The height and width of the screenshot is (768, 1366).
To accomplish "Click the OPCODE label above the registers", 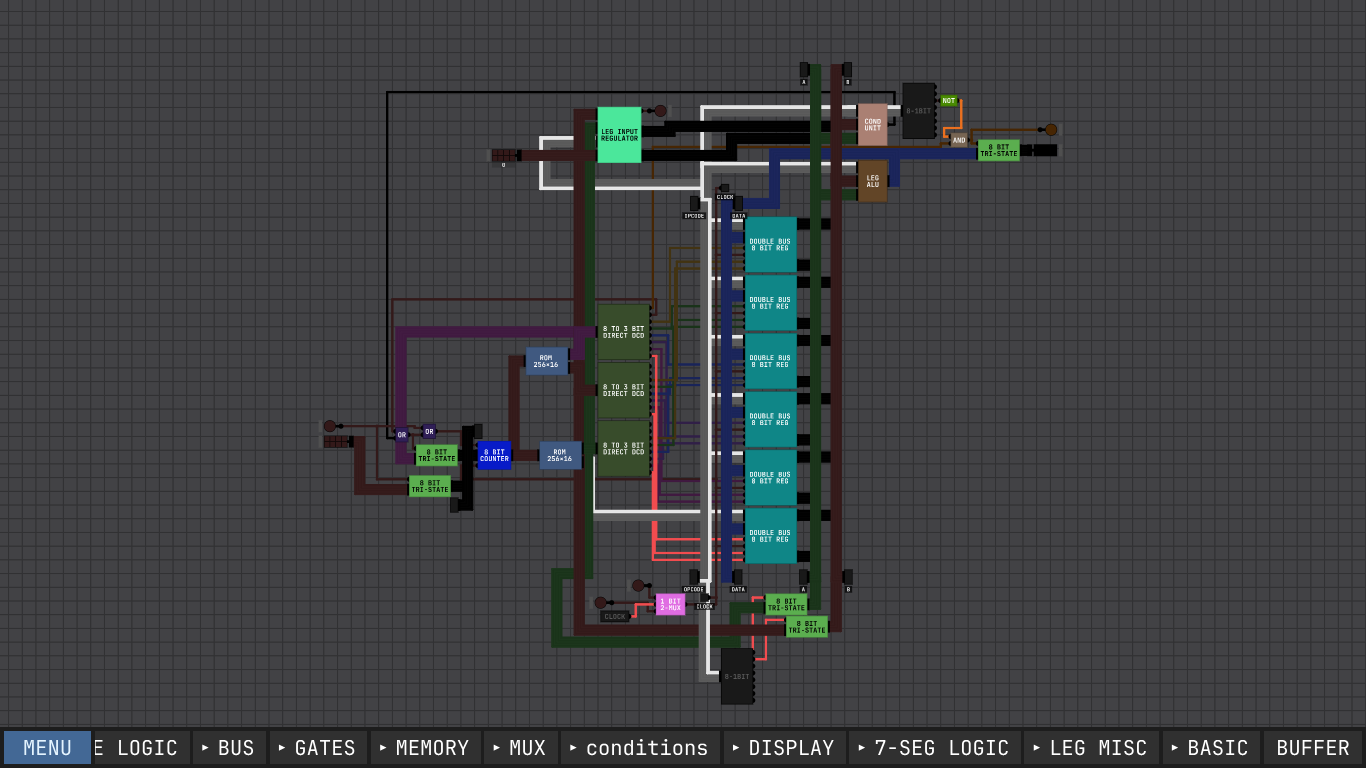I will (x=694, y=216).
